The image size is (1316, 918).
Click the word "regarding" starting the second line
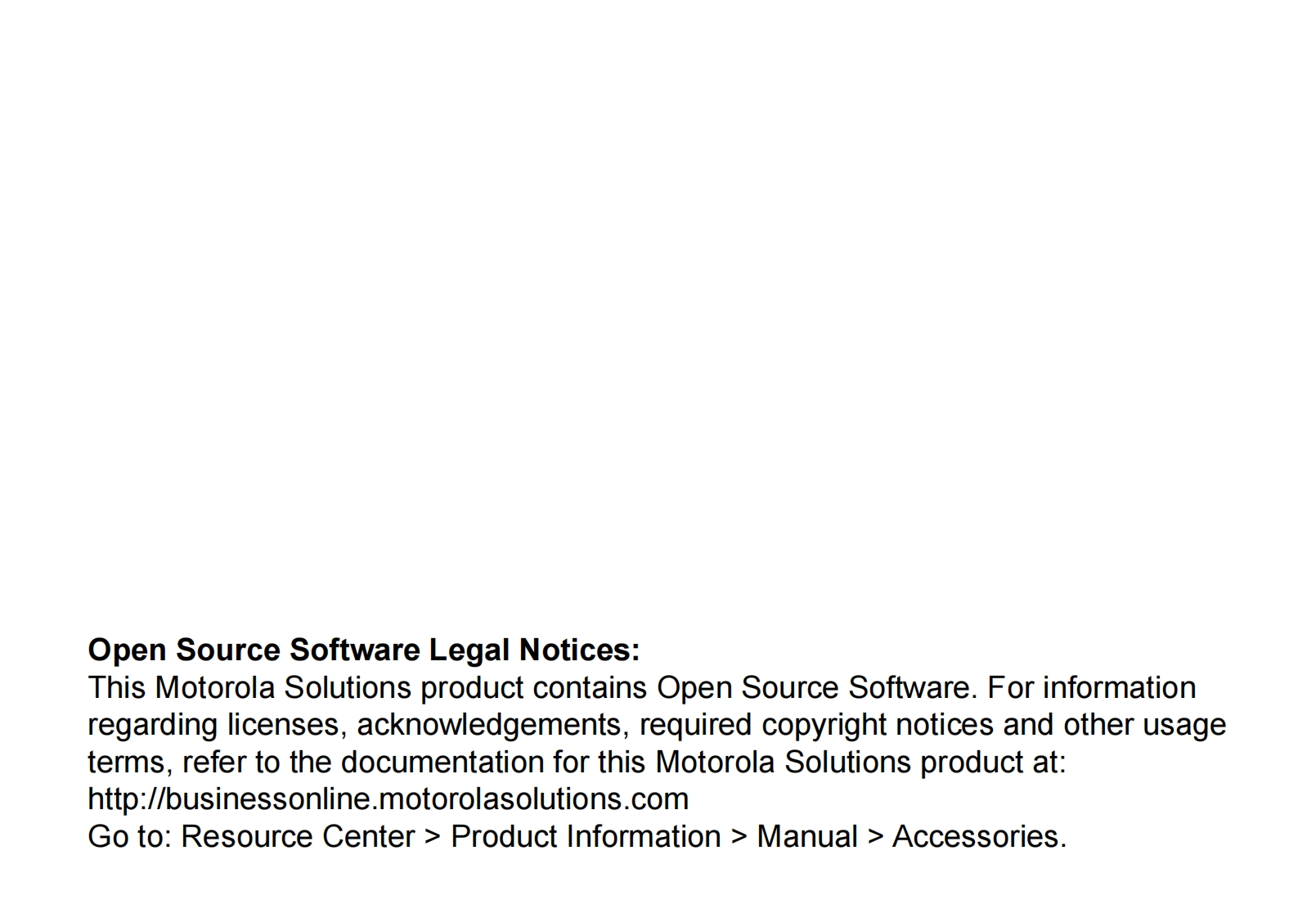coord(152,725)
